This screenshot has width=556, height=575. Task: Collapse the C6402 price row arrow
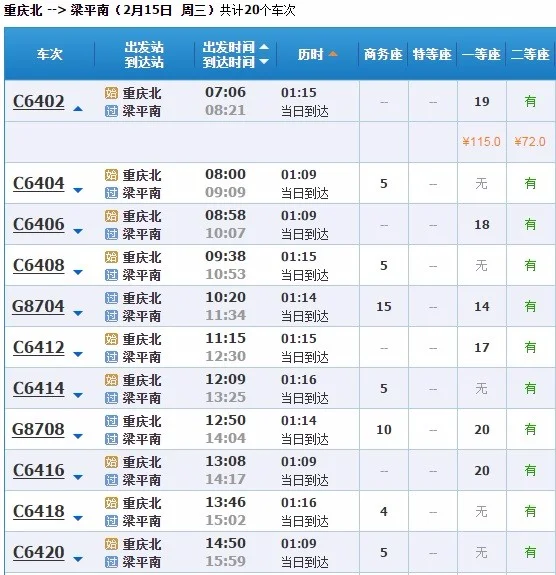(x=78, y=109)
